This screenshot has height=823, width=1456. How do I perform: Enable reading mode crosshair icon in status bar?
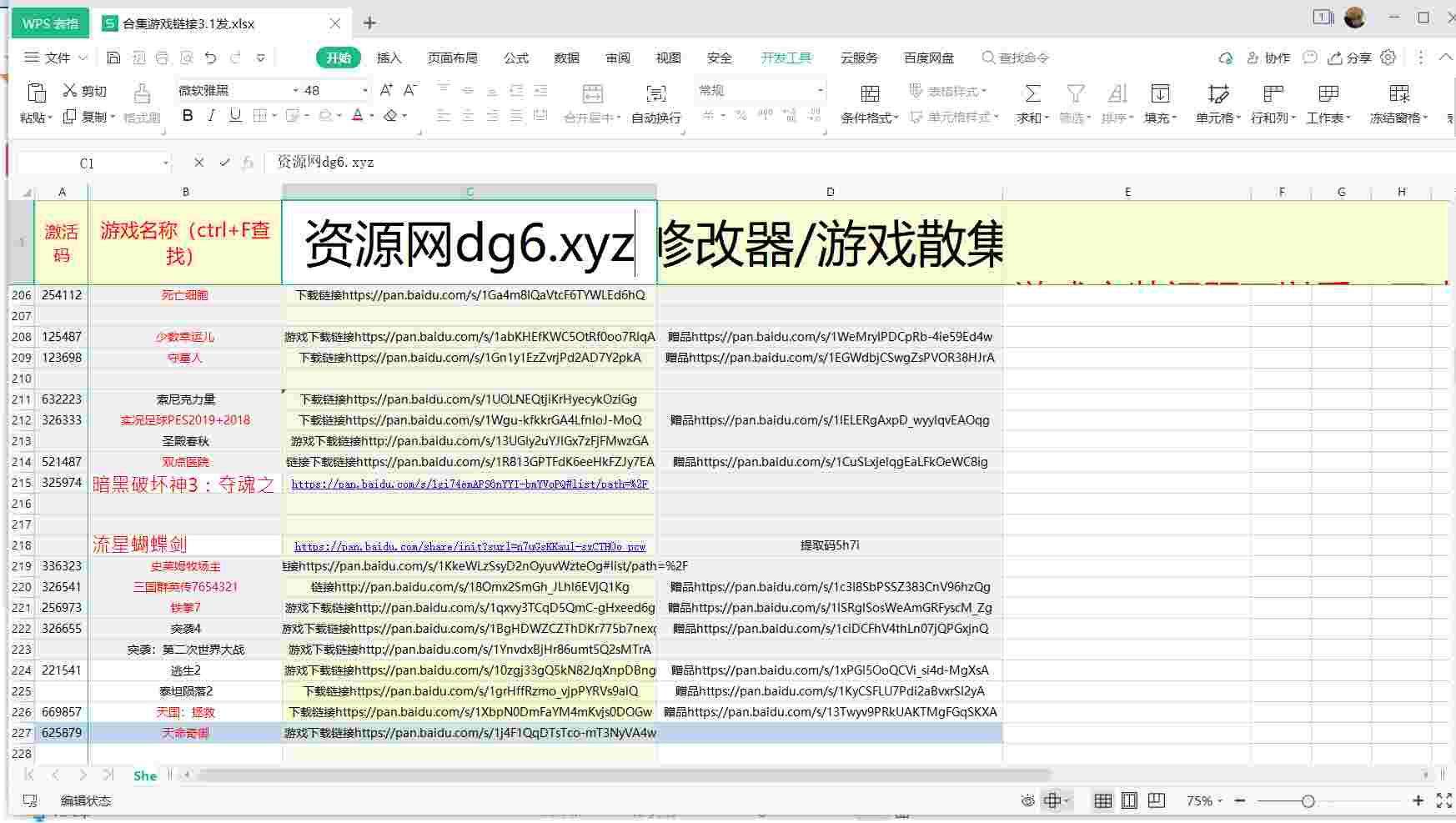[1052, 800]
